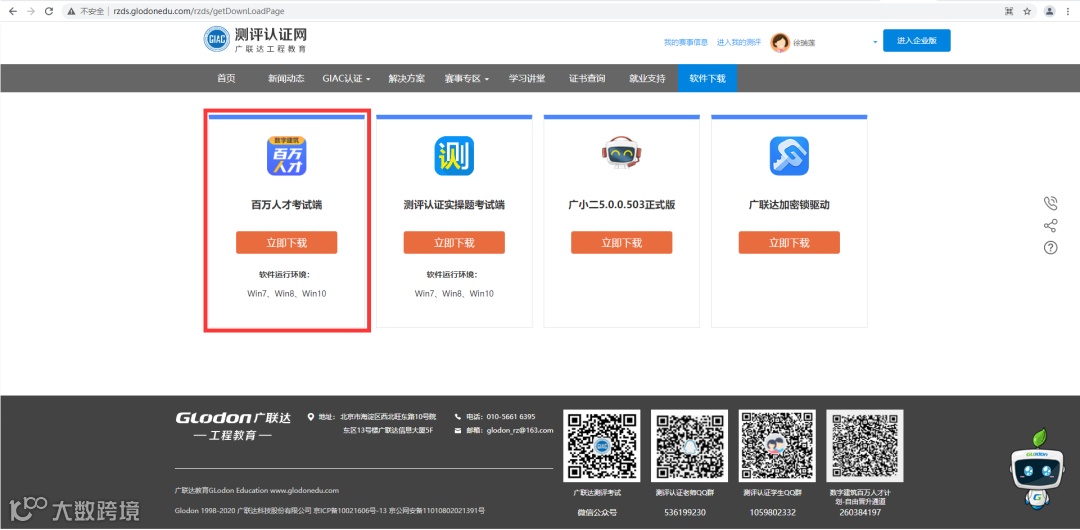
Task: Click the GIAC site logo
Action: pos(256,40)
